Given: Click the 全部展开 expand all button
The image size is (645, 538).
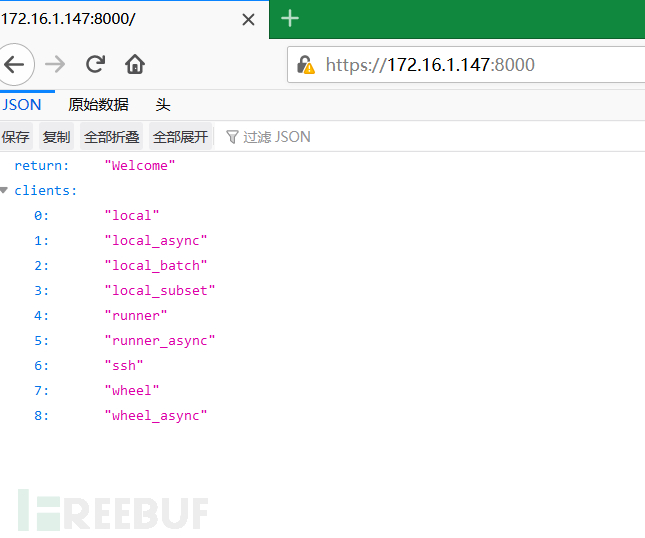Looking at the screenshot, I should pos(180,137).
